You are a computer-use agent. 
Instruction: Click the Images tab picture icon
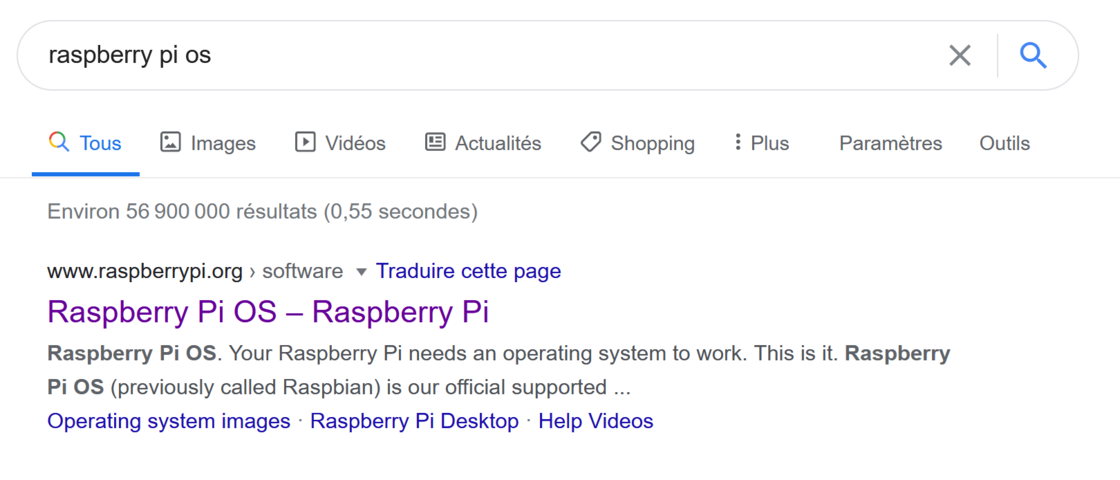click(x=170, y=142)
